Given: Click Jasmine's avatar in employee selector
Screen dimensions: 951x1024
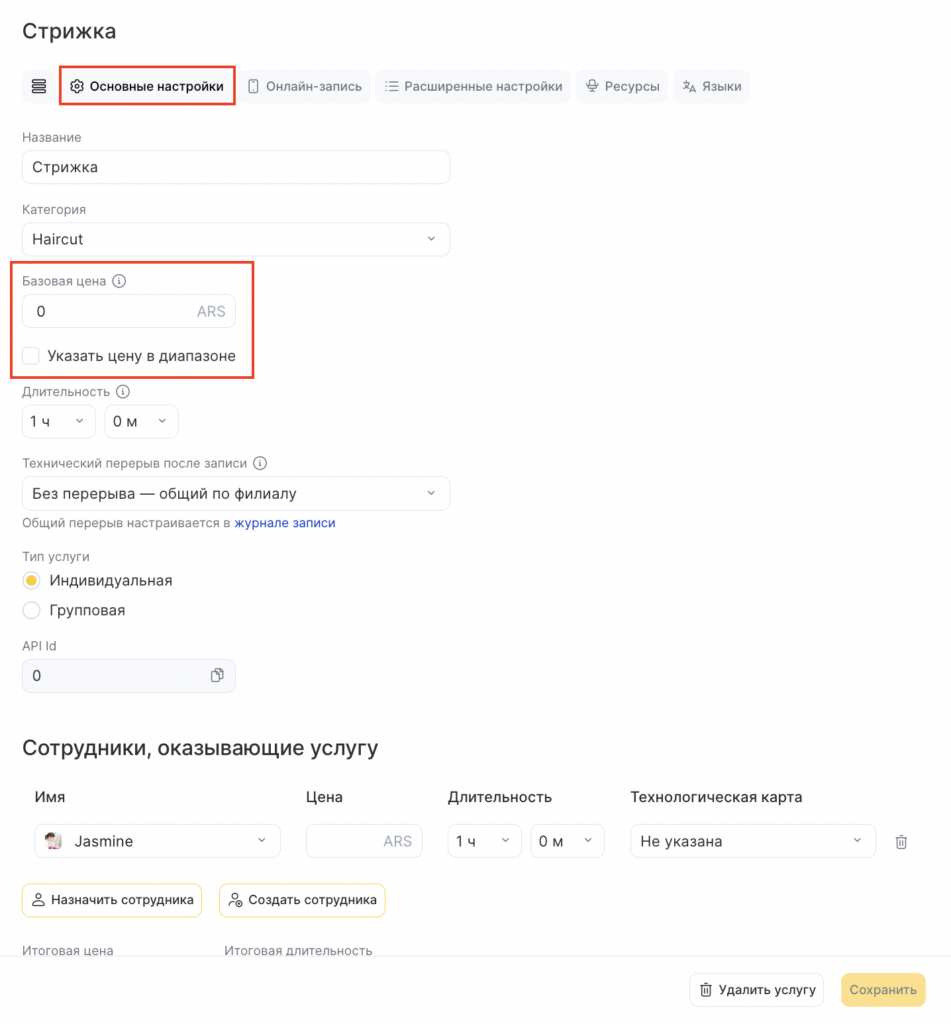Looking at the screenshot, I should click(x=54, y=842).
